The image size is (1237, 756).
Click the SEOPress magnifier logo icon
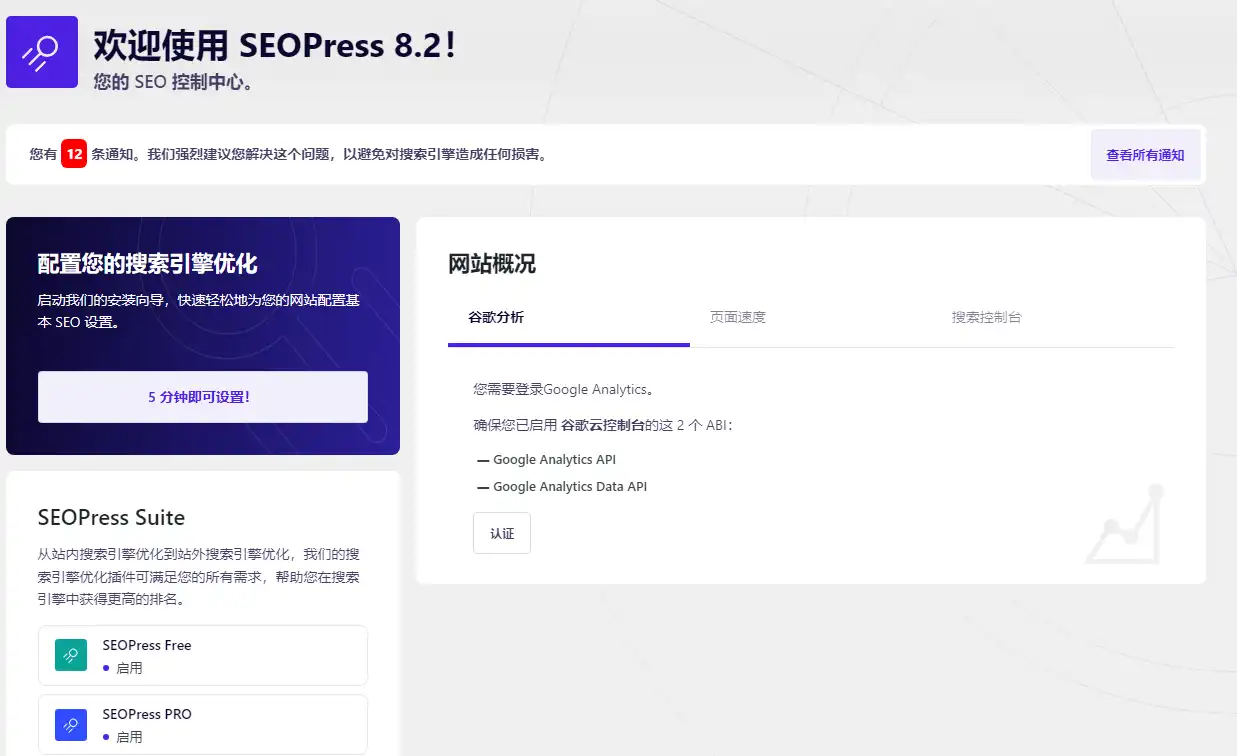tap(41, 50)
